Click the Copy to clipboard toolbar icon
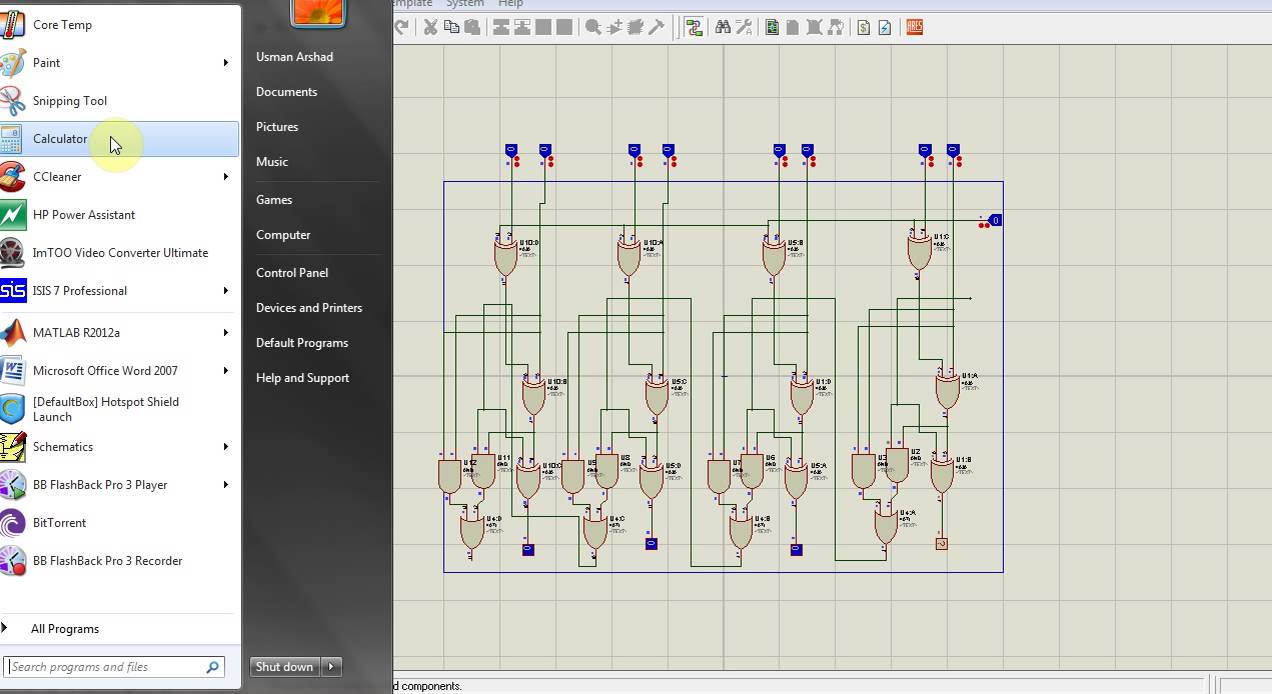The width and height of the screenshot is (1272, 694). (451, 27)
